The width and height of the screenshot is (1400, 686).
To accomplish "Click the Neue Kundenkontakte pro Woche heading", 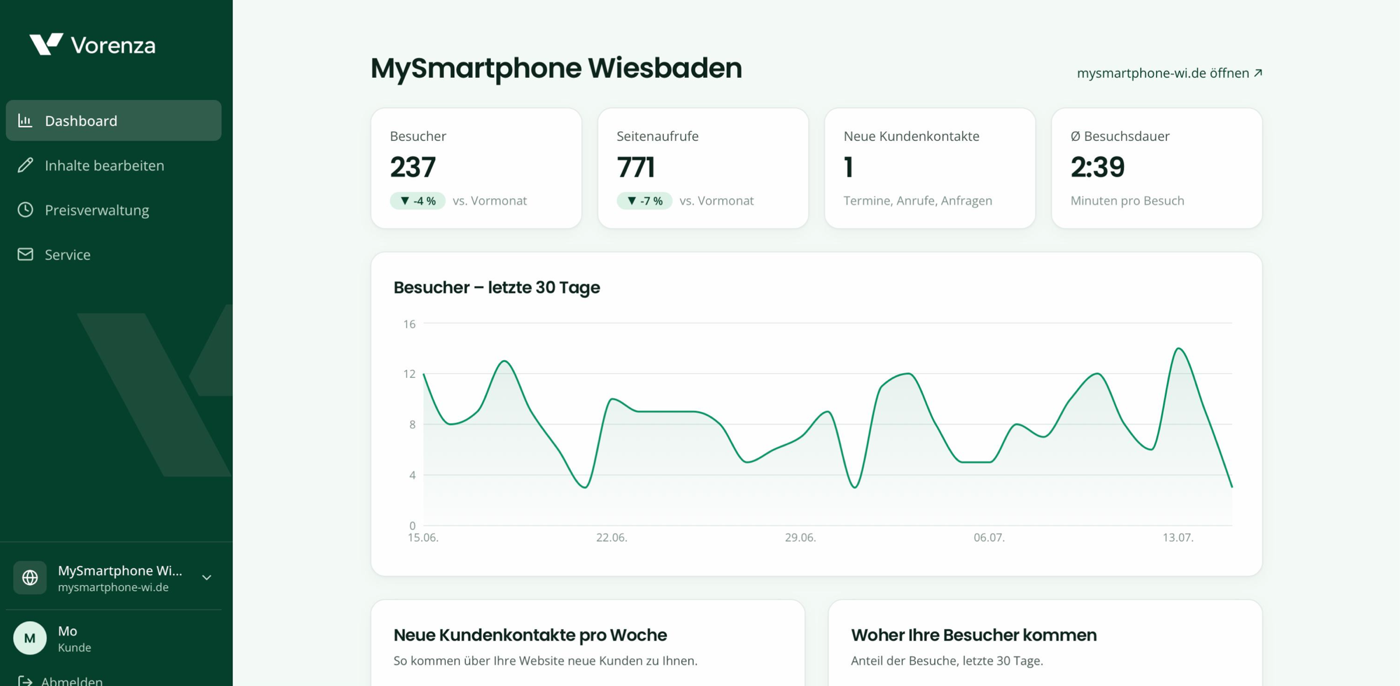I will tap(530, 635).
